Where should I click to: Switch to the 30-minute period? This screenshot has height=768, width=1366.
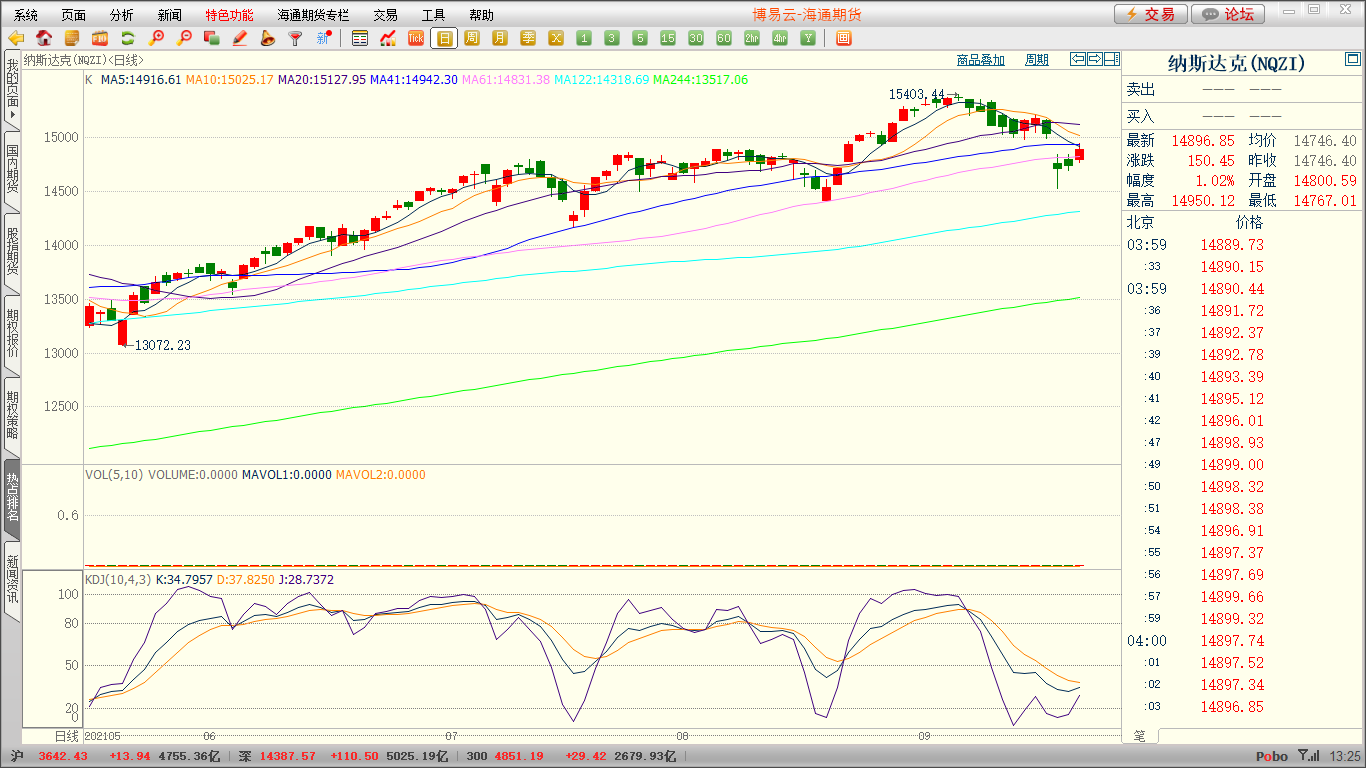(x=696, y=38)
